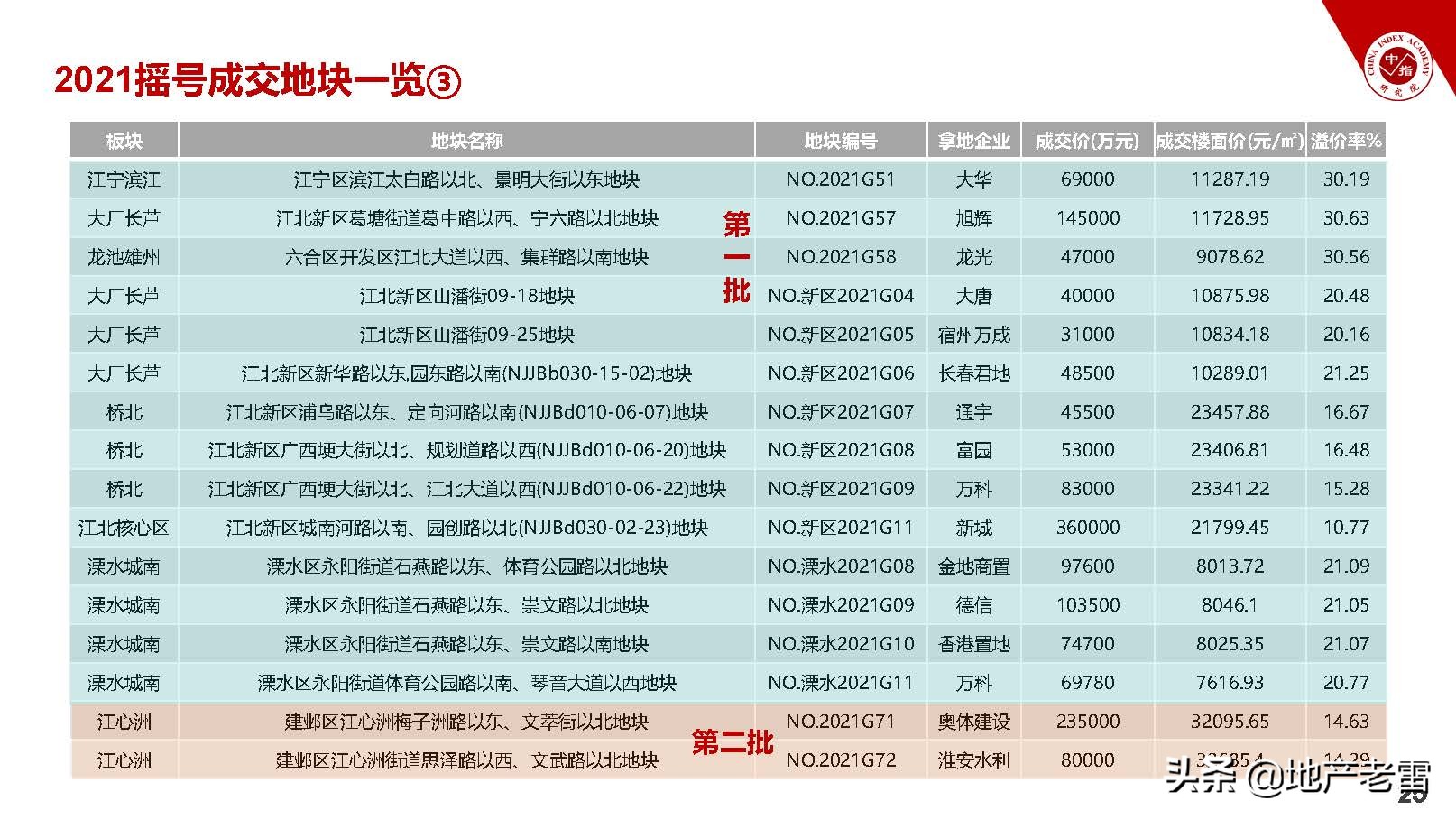Select the premium rate 30.19
Viewport: 1456px width, 819px height.
1346,179
